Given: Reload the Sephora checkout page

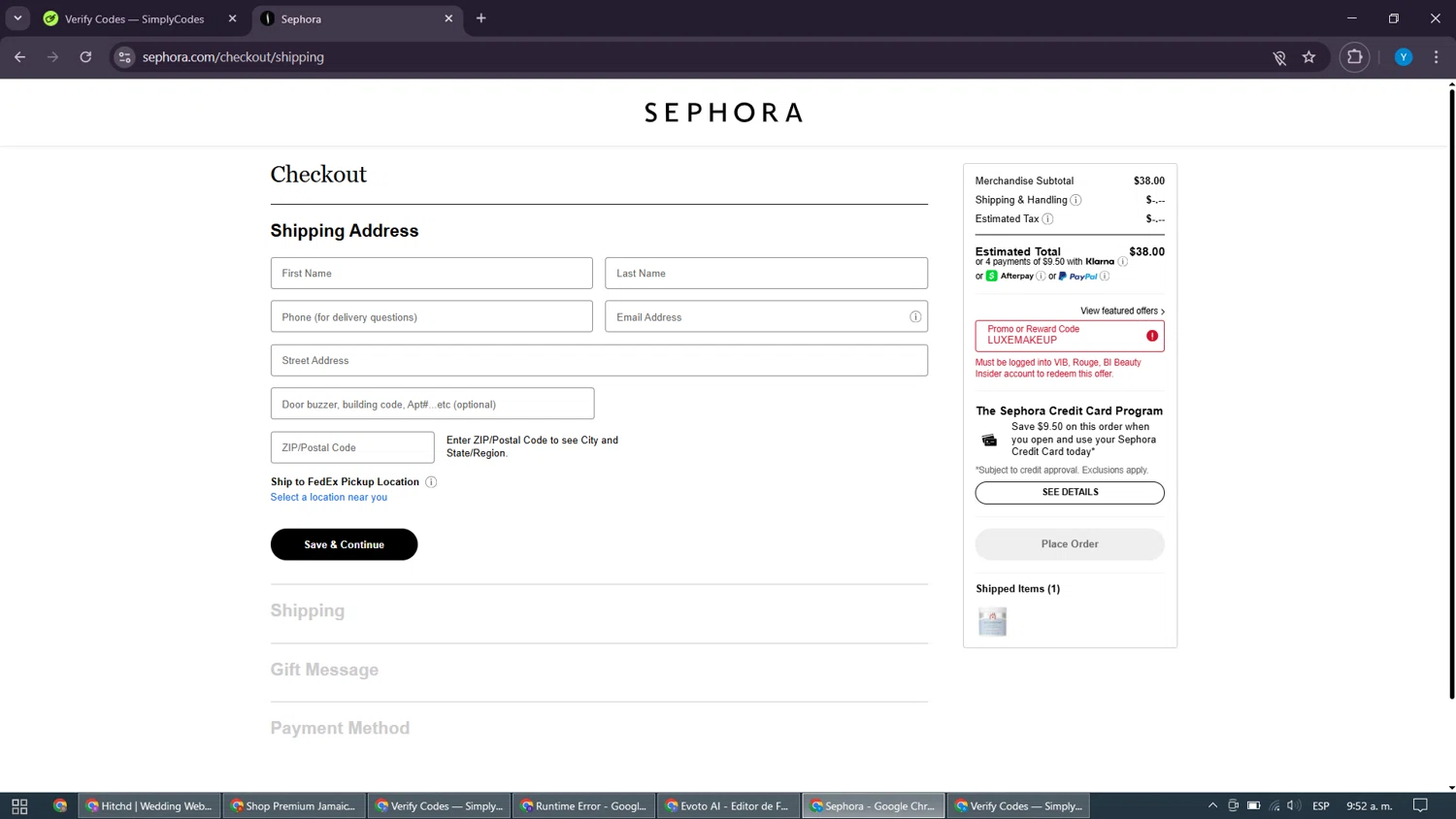Looking at the screenshot, I should (85, 57).
